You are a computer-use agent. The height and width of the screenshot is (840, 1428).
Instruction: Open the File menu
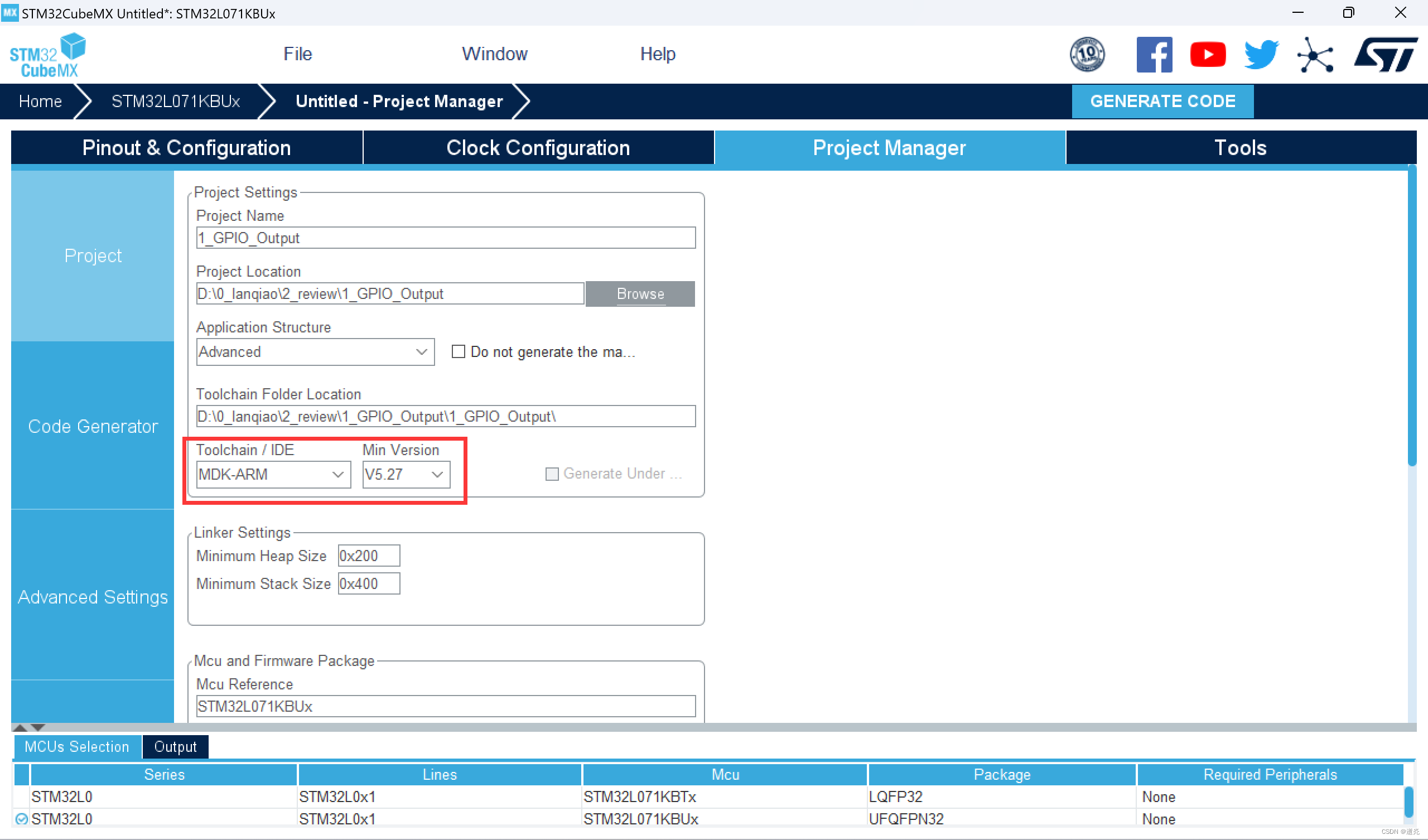[x=297, y=54]
